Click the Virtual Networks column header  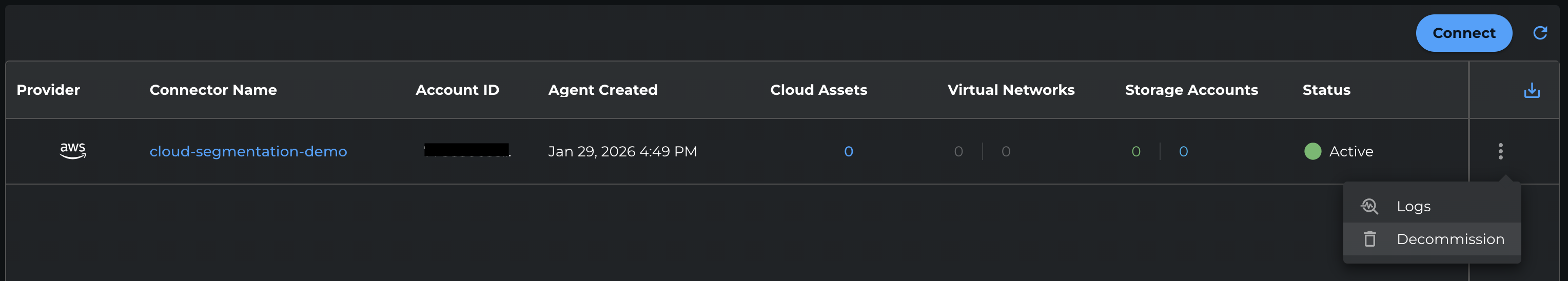point(1011,90)
